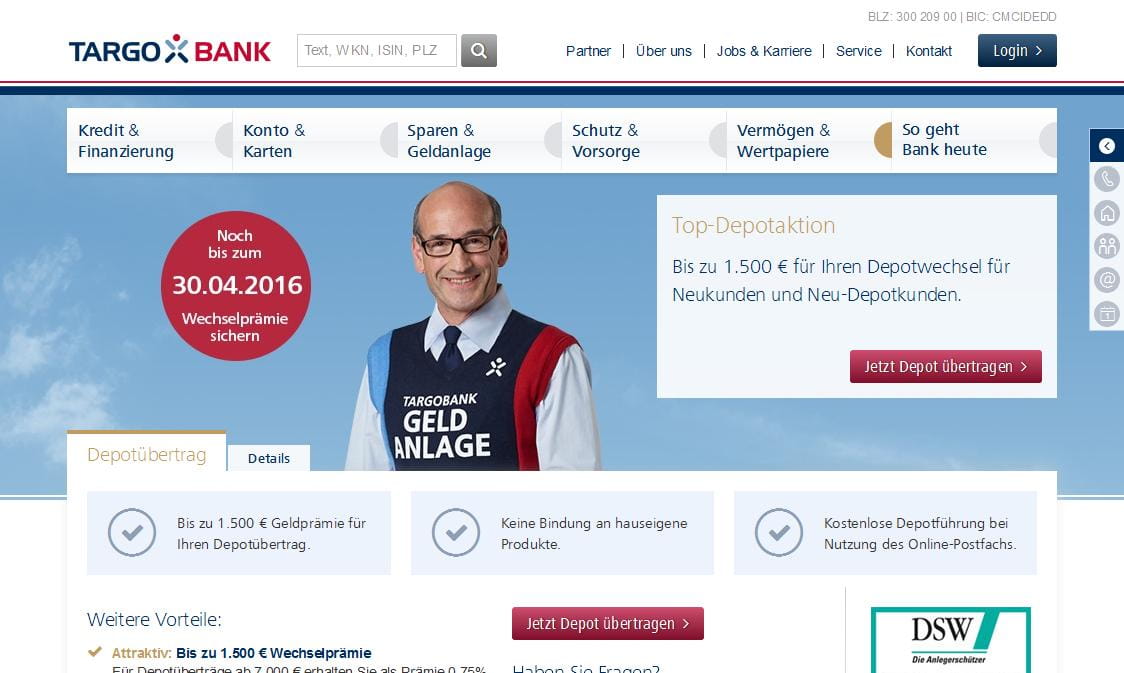Select the Depotübertrag tab
Screen dimensions: 1124x673
pyautogui.click(x=147, y=454)
